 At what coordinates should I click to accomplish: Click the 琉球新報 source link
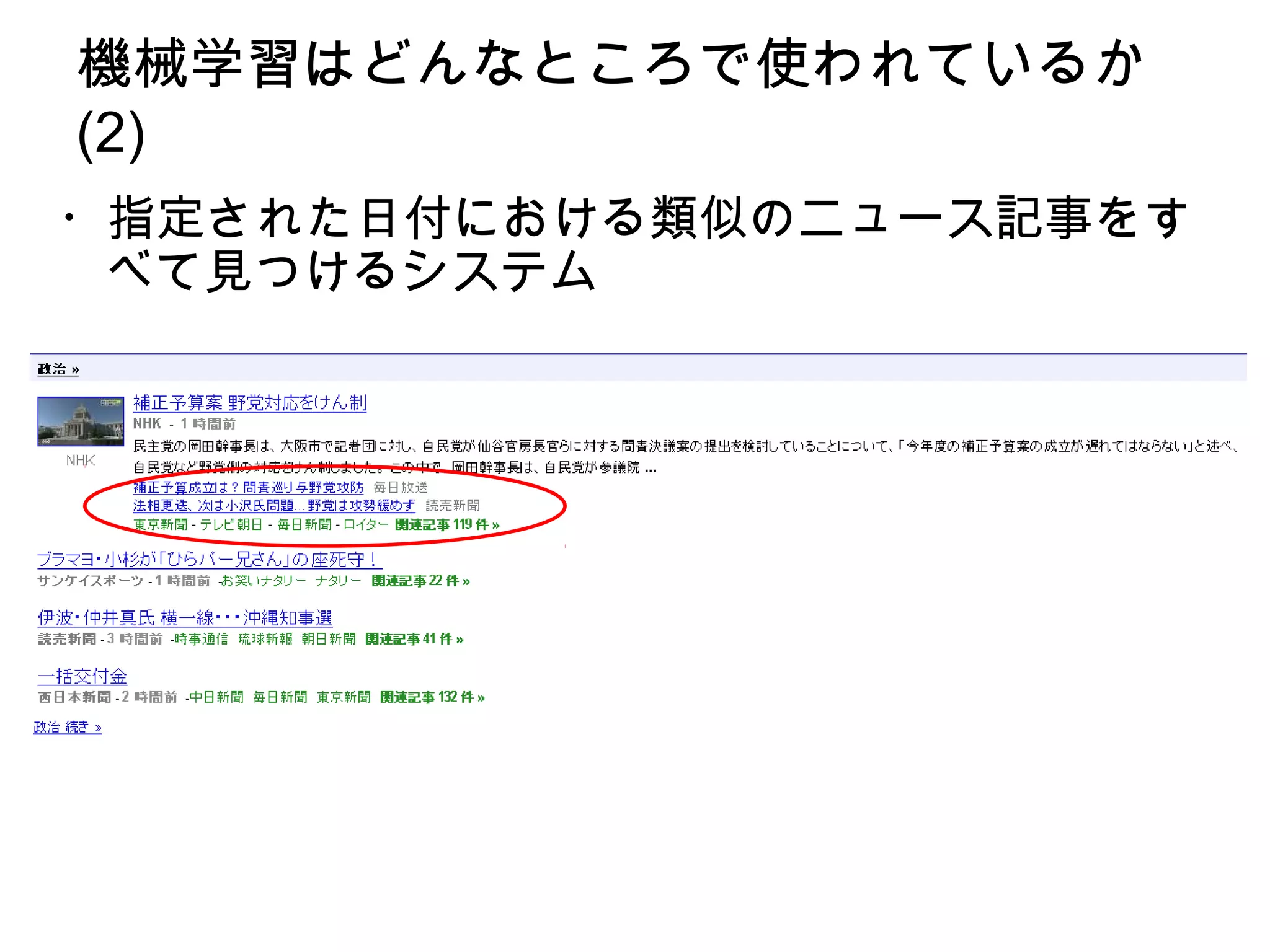(x=265, y=639)
